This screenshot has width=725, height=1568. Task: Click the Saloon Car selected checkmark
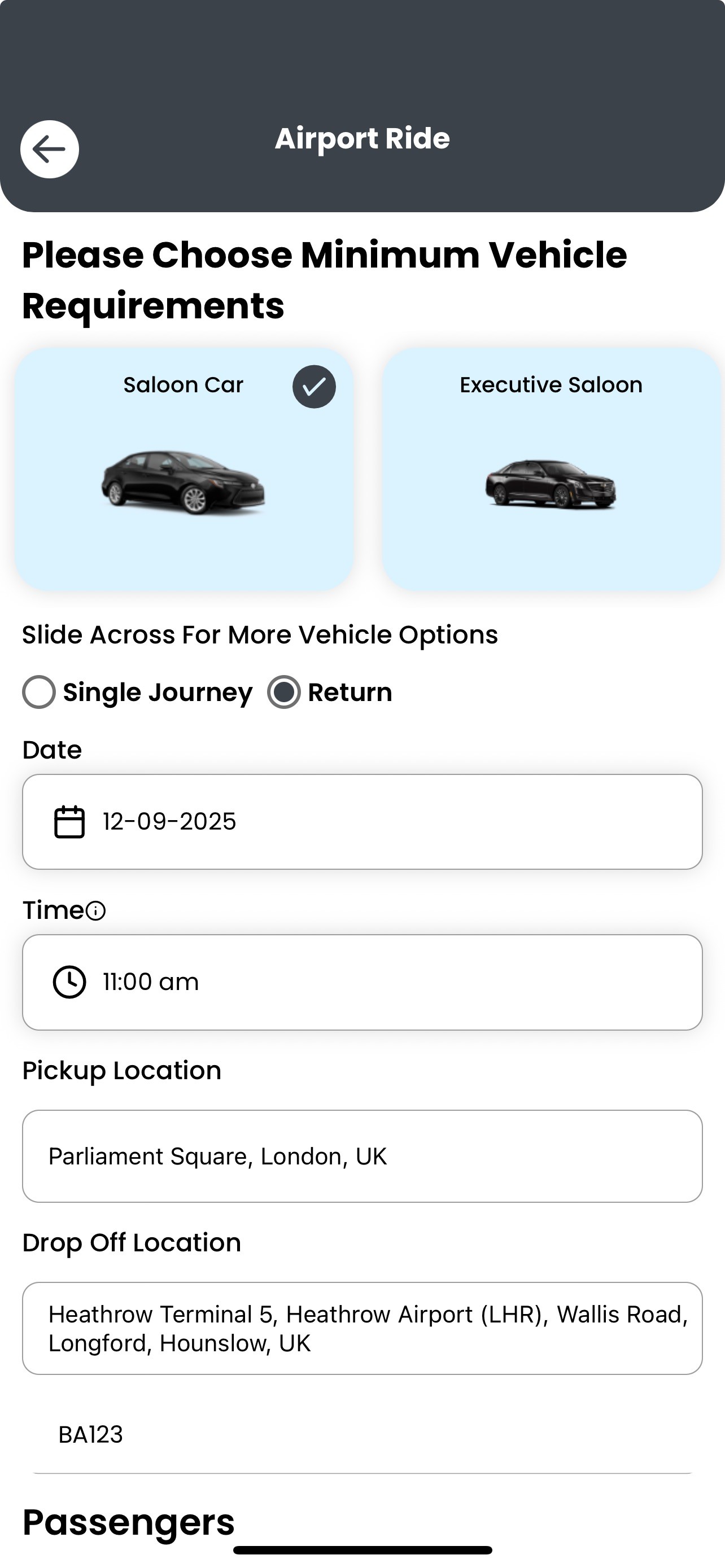tap(313, 387)
